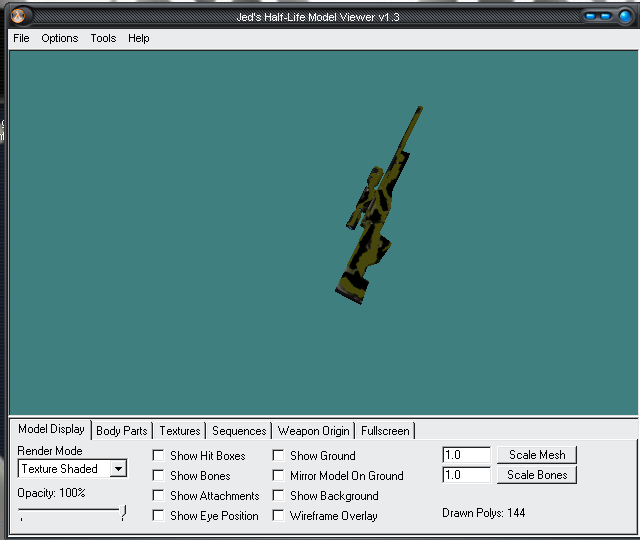Click the Scale Mesh button
The height and width of the screenshot is (540, 640).
coord(537,455)
